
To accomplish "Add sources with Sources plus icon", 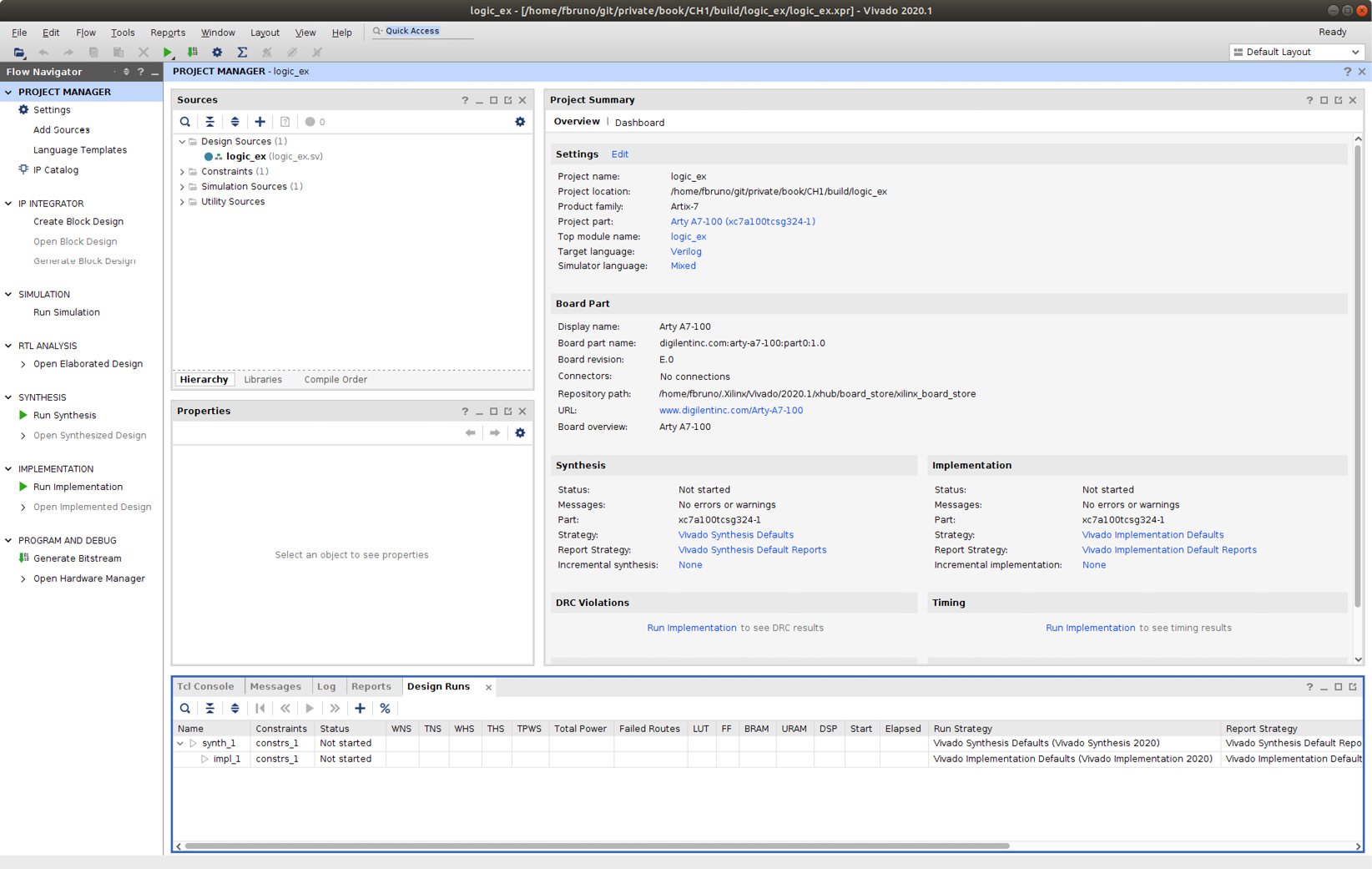I will 260,122.
